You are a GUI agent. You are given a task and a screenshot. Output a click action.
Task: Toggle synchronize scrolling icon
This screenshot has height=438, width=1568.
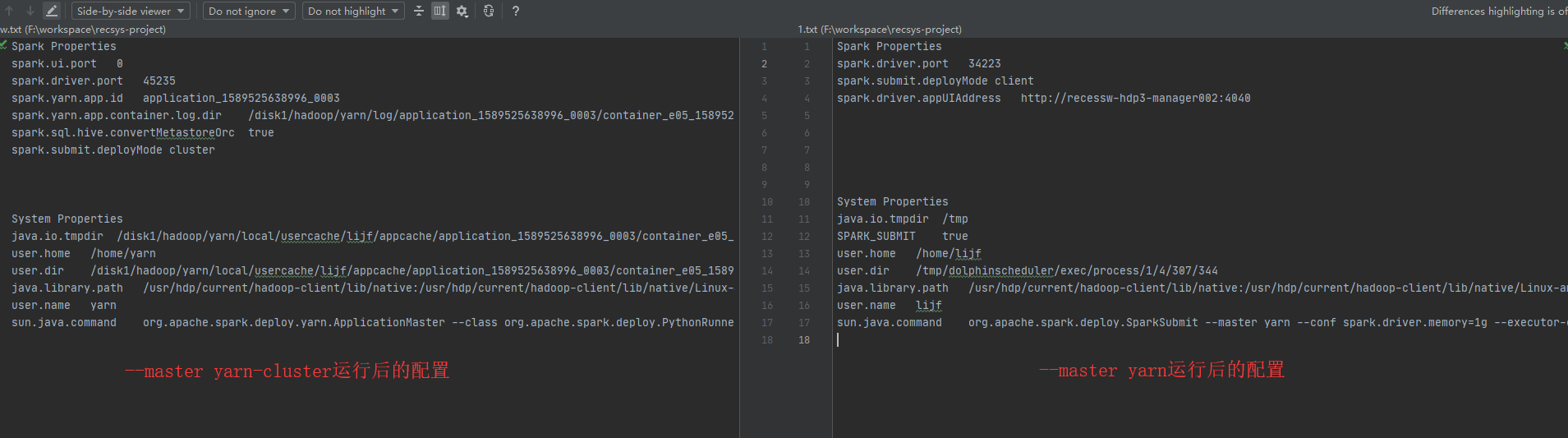point(440,11)
